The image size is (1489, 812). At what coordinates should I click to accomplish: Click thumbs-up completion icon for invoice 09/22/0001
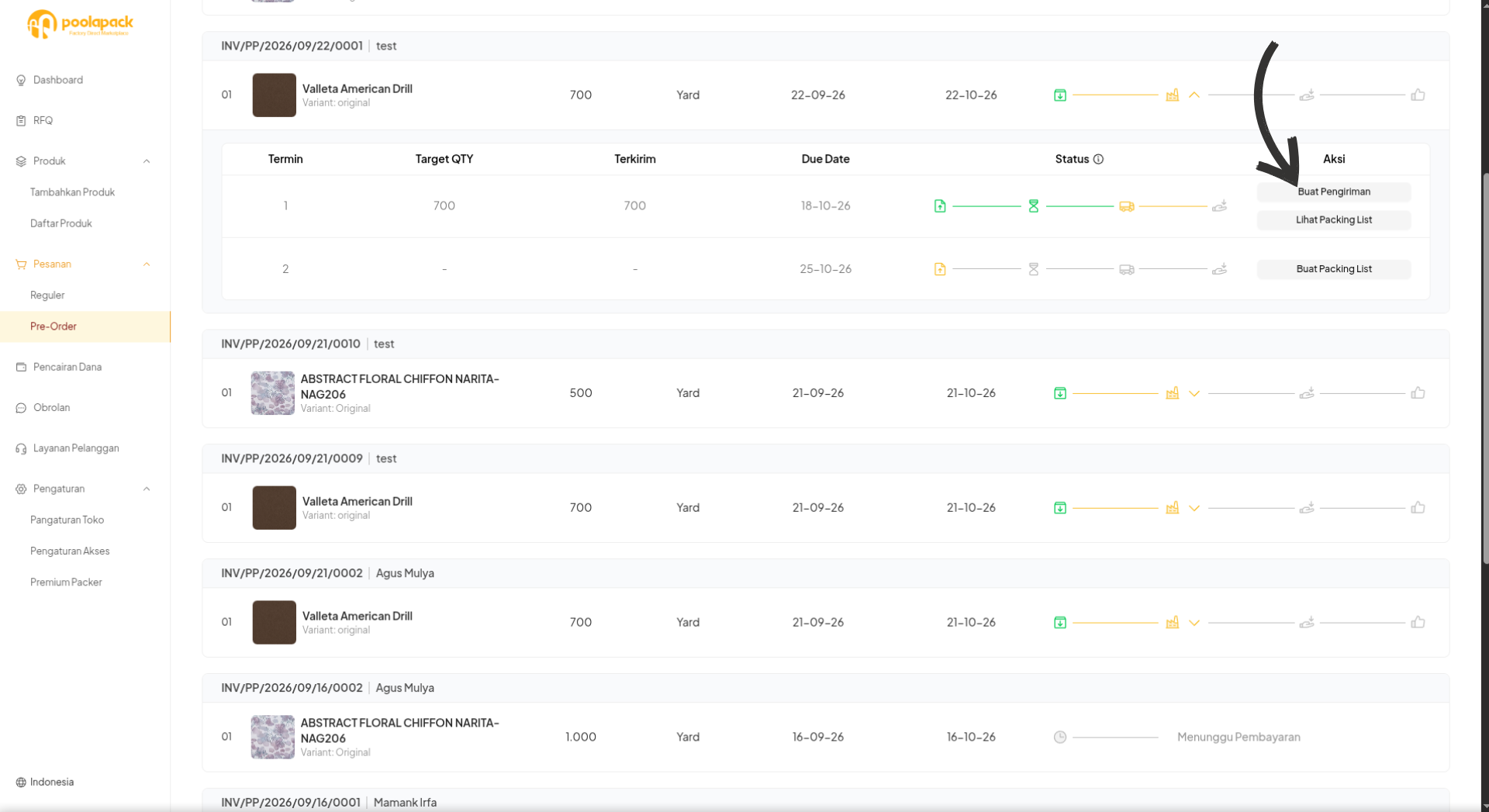1418,95
